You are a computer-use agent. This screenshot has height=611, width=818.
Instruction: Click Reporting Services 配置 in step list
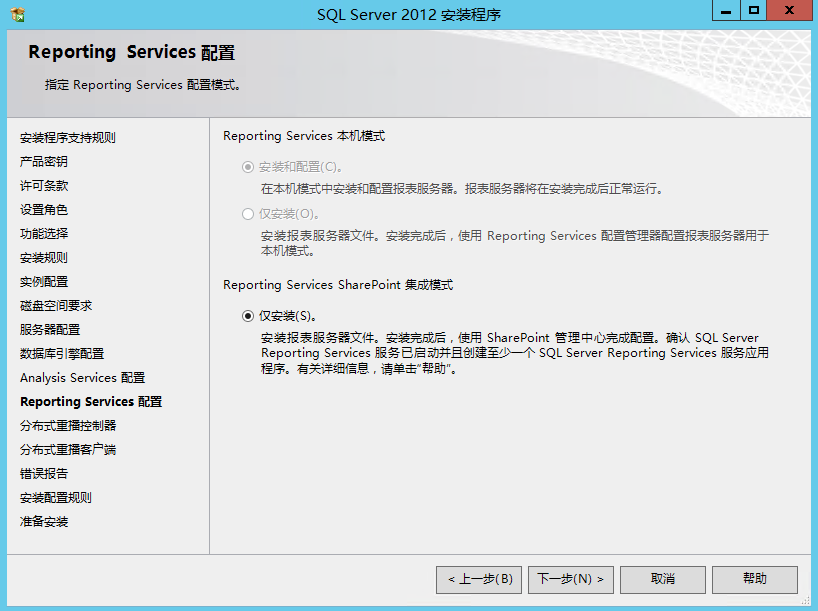(x=91, y=402)
